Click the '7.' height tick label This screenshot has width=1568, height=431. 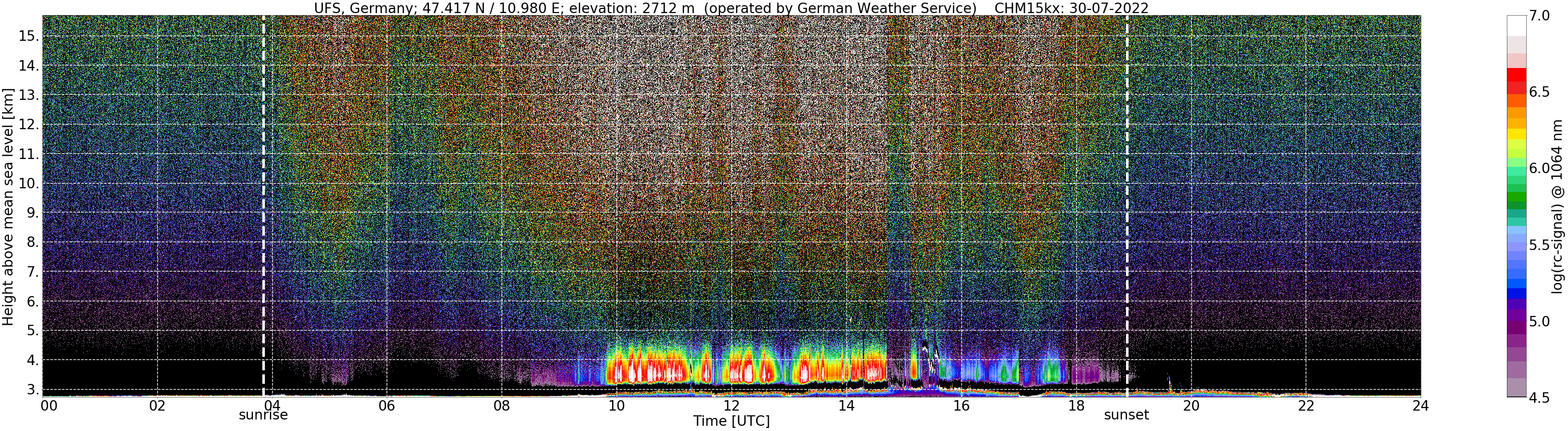pyautogui.click(x=32, y=272)
